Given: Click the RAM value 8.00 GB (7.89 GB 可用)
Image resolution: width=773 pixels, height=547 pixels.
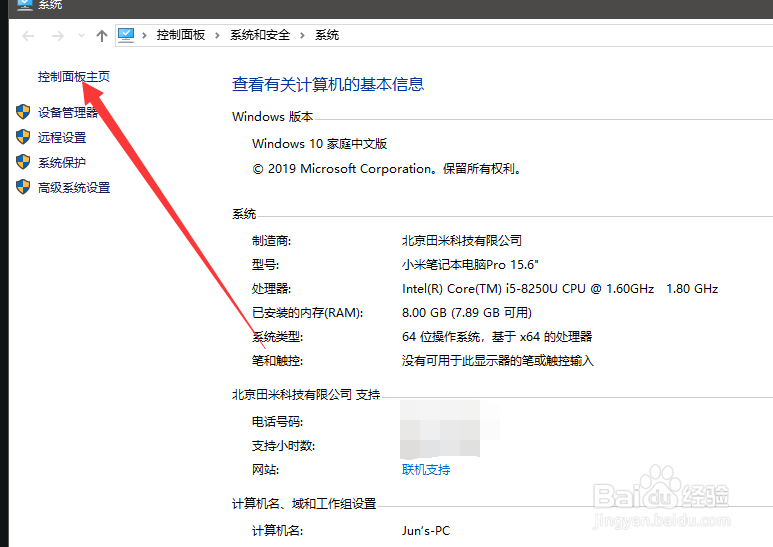Looking at the screenshot, I should (467, 312).
